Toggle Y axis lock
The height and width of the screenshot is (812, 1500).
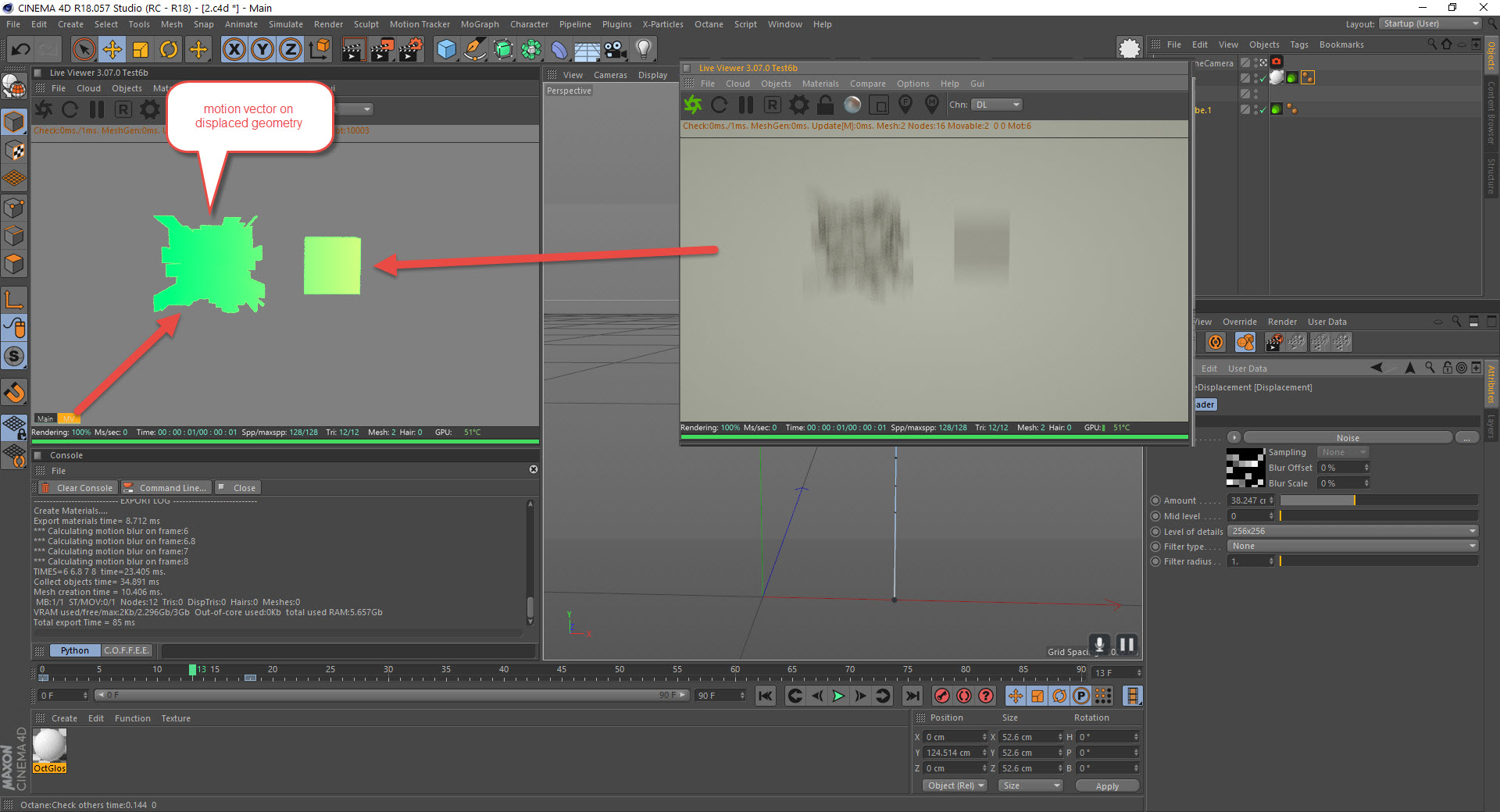(x=262, y=50)
